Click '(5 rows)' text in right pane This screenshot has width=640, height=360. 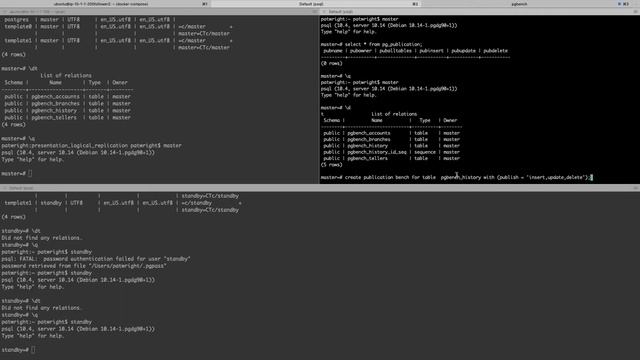[x=331, y=165]
